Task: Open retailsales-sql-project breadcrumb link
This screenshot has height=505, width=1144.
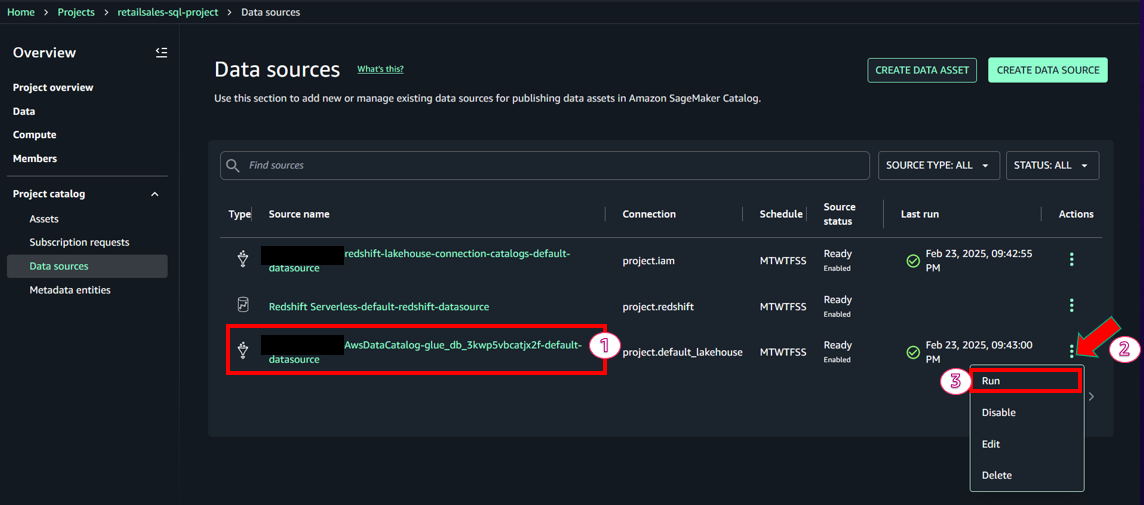Action: pos(168,12)
